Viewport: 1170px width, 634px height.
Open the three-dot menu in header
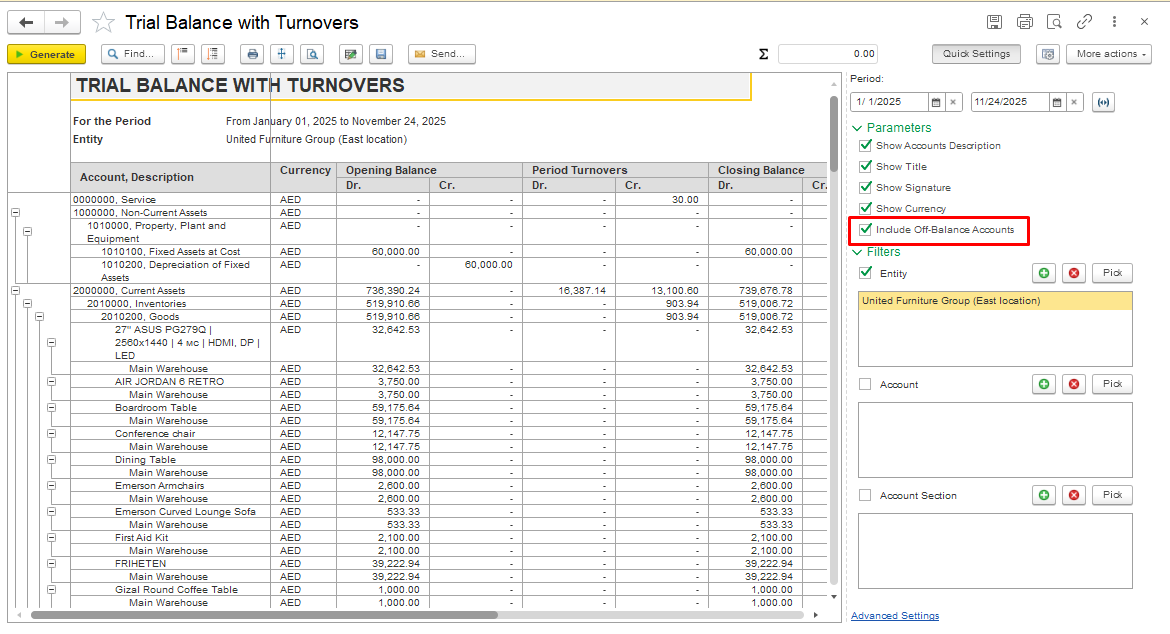pos(1114,22)
